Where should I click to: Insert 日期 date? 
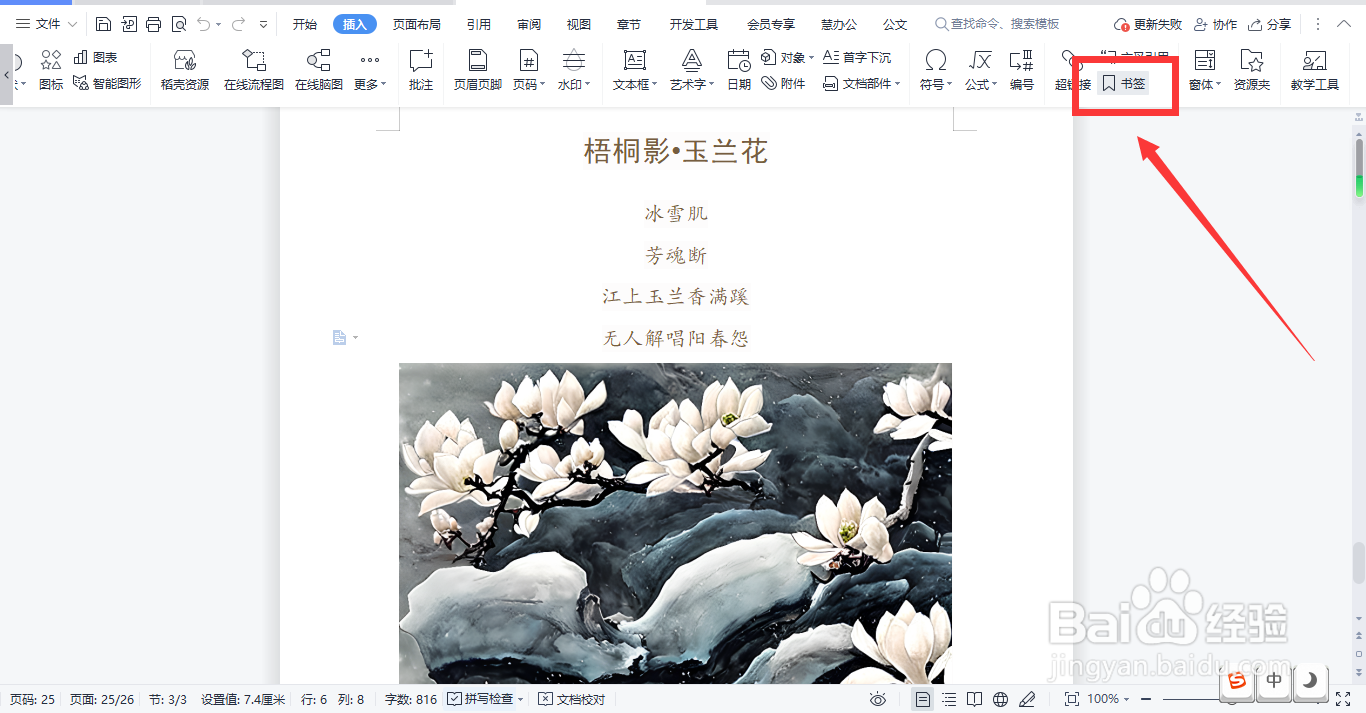739,70
